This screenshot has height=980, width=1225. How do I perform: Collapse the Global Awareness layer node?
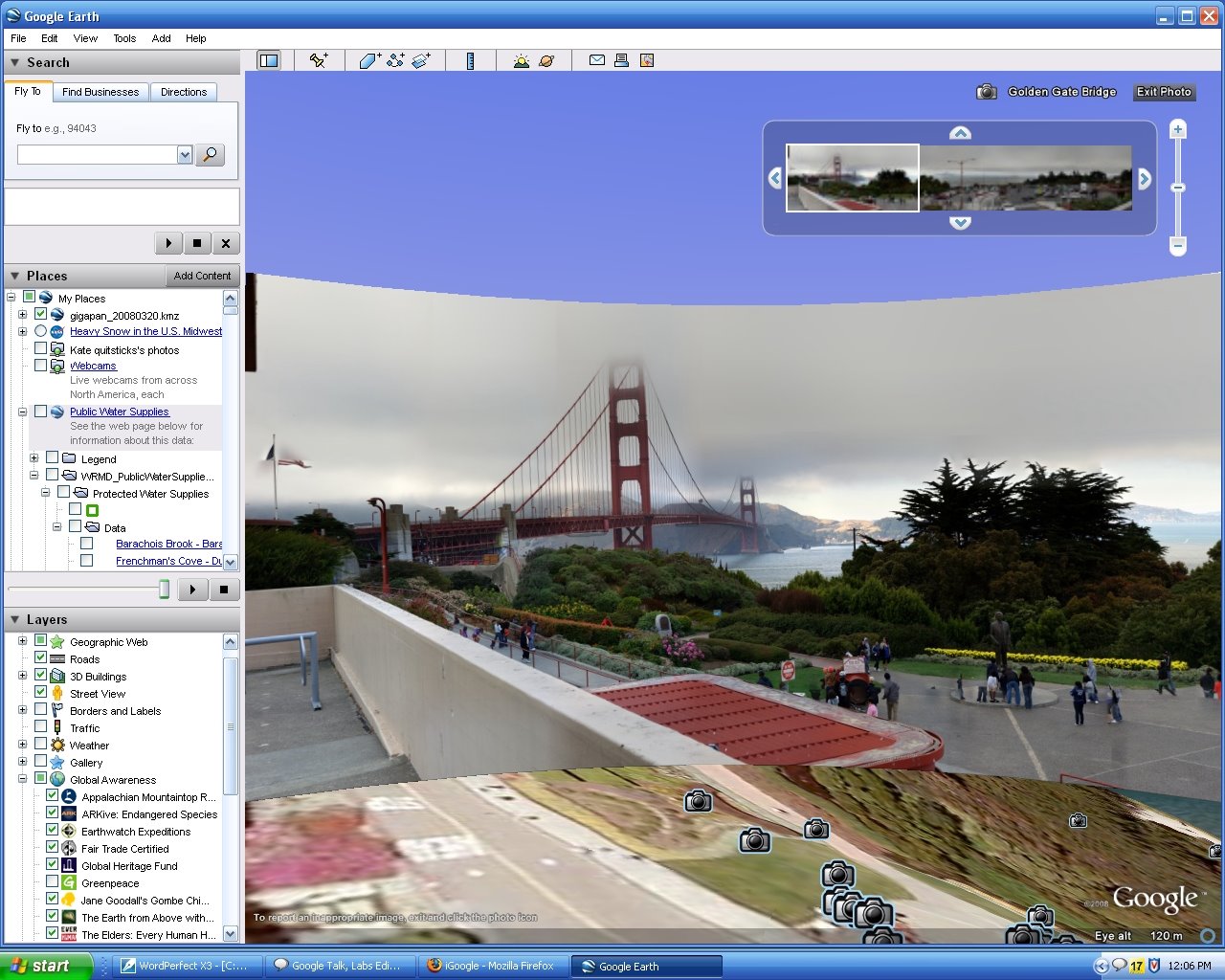coord(23,779)
